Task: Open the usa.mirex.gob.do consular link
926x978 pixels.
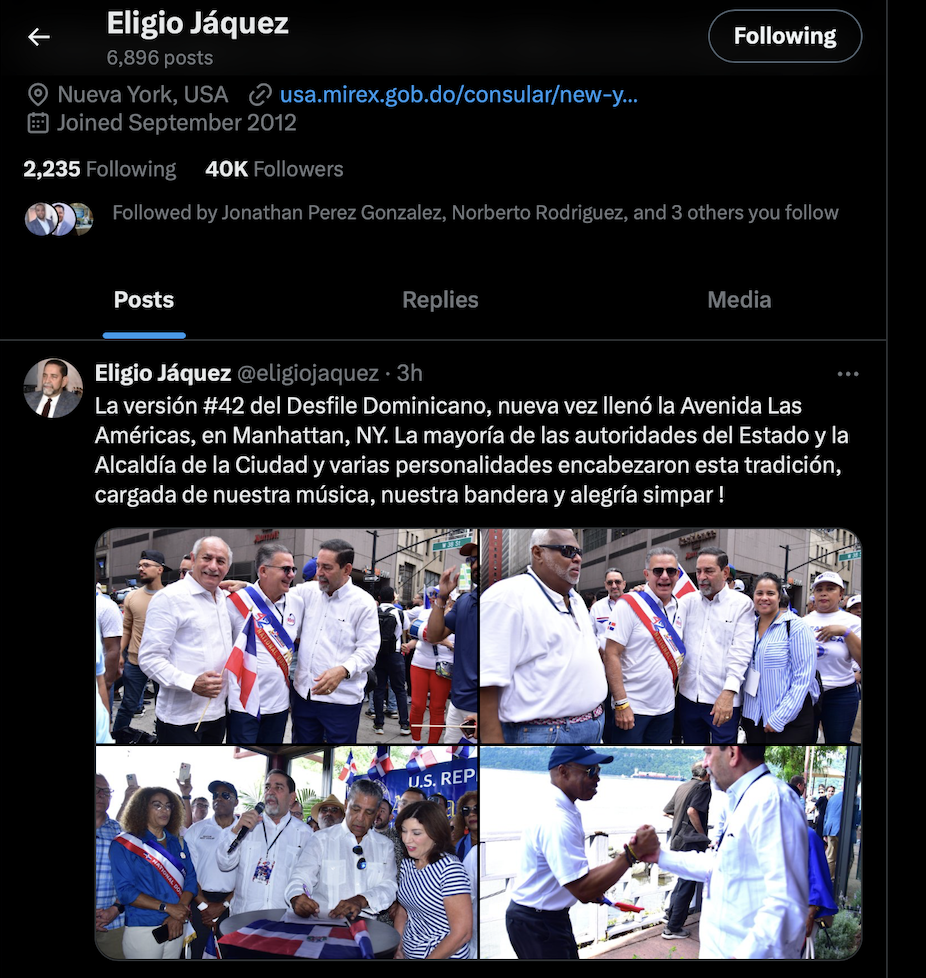Action: tap(458, 95)
